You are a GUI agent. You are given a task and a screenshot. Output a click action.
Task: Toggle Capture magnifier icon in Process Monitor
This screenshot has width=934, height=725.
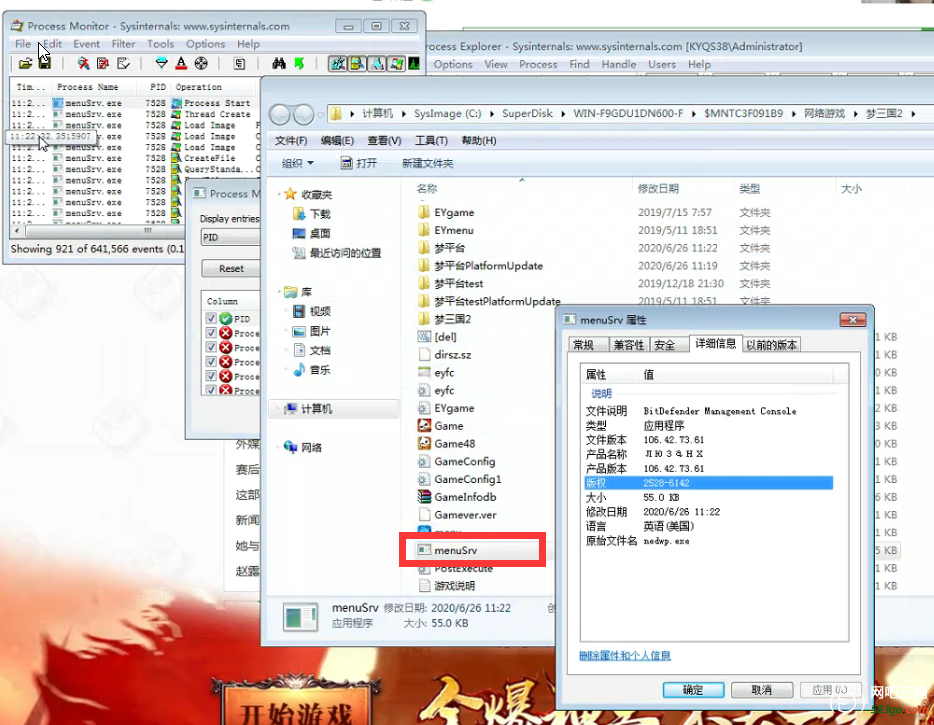pyautogui.click(x=83, y=63)
